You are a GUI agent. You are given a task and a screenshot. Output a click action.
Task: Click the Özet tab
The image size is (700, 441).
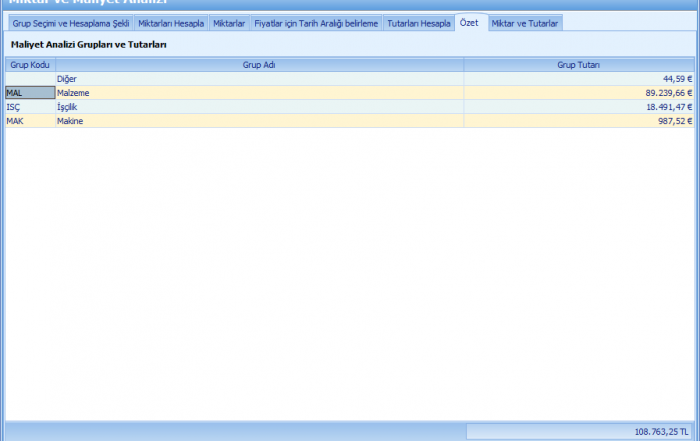coord(469,23)
